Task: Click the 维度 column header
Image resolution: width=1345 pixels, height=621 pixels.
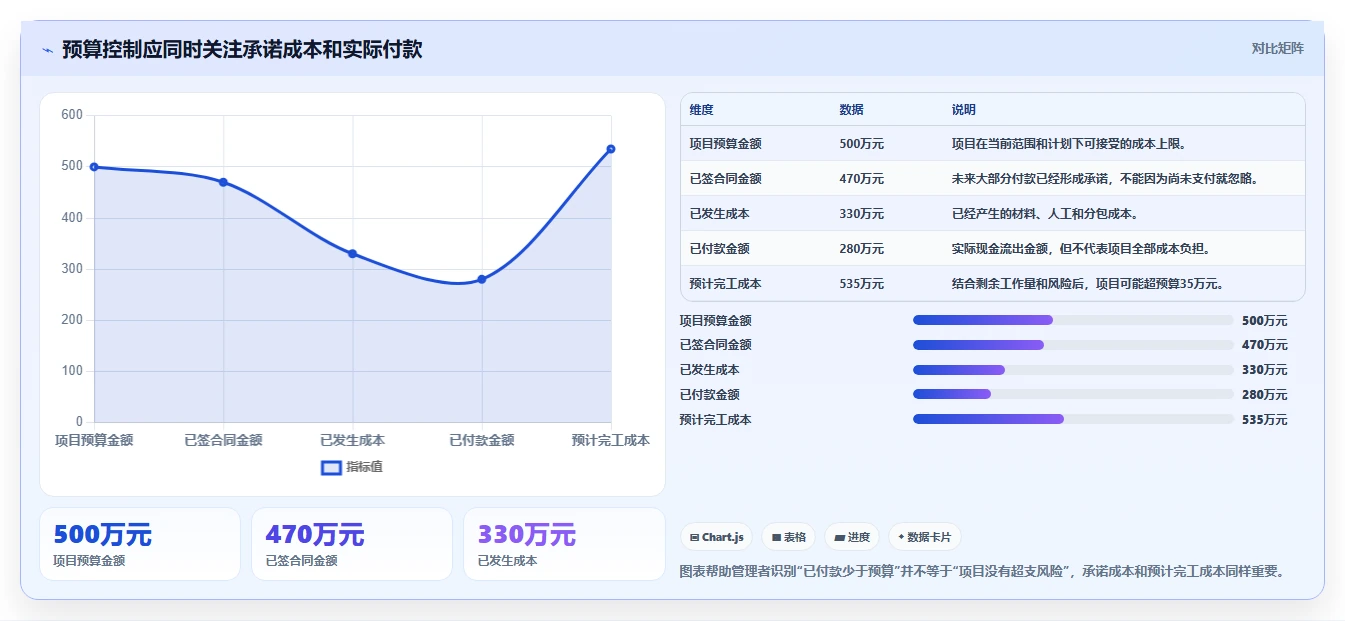Action: click(701, 110)
